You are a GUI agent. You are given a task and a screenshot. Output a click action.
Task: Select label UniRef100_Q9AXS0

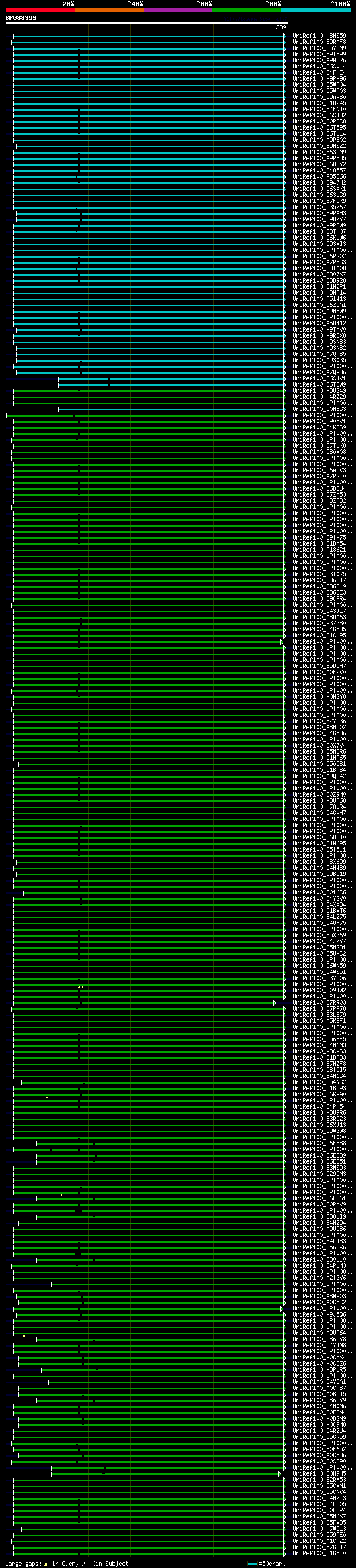[319, 97]
